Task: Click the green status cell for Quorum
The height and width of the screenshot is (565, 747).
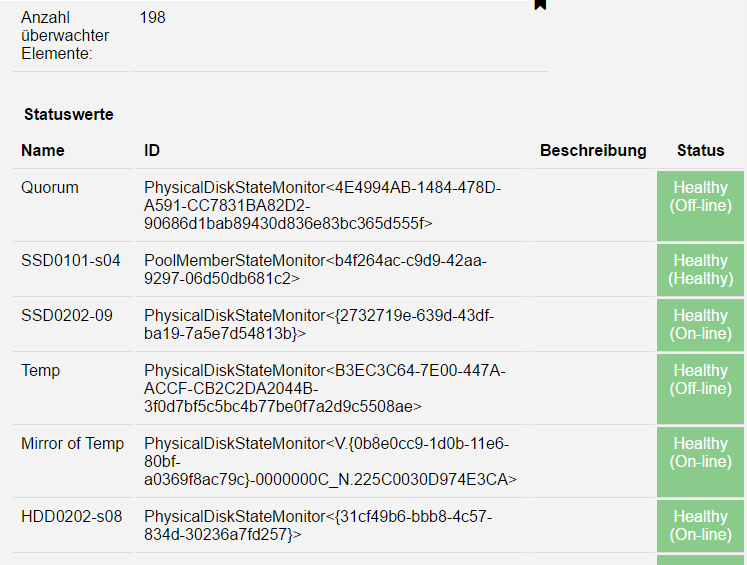Action: (700, 206)
